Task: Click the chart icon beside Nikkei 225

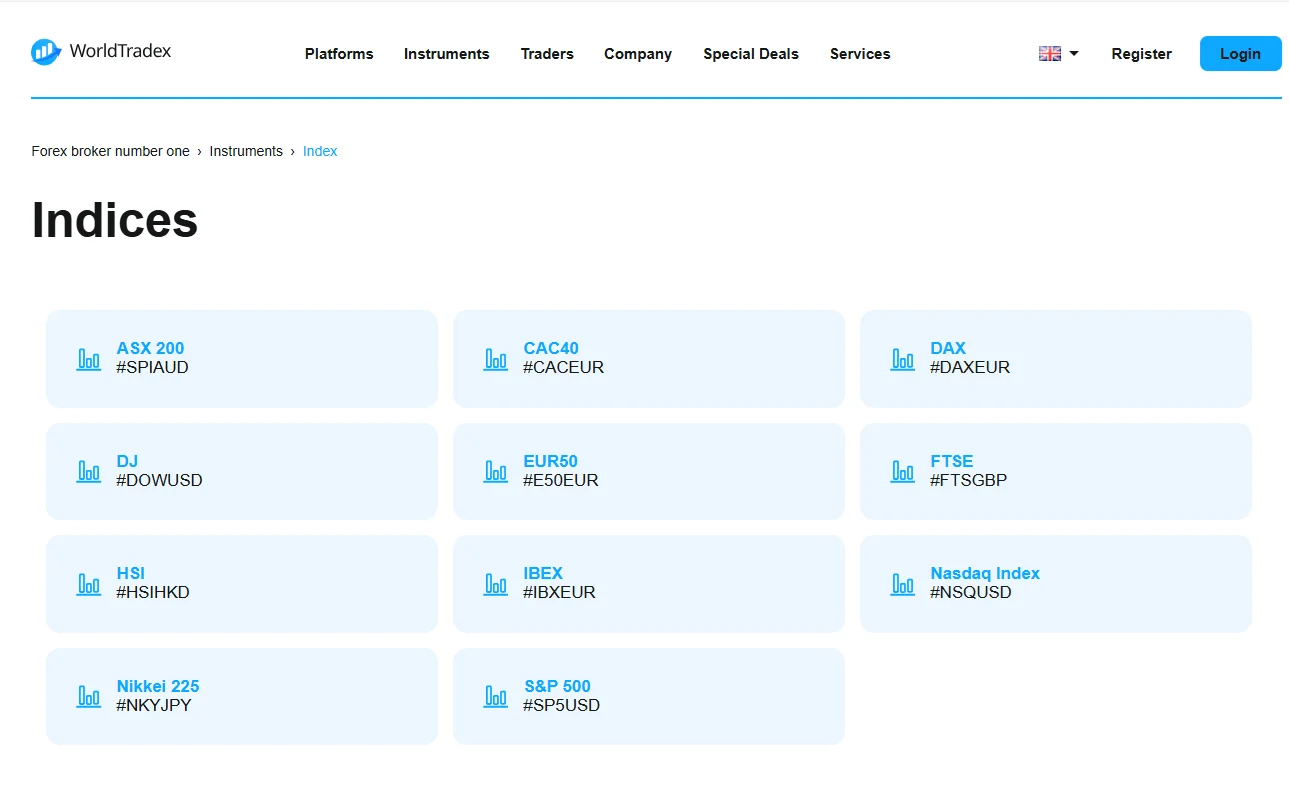Action: coord(89,696)
